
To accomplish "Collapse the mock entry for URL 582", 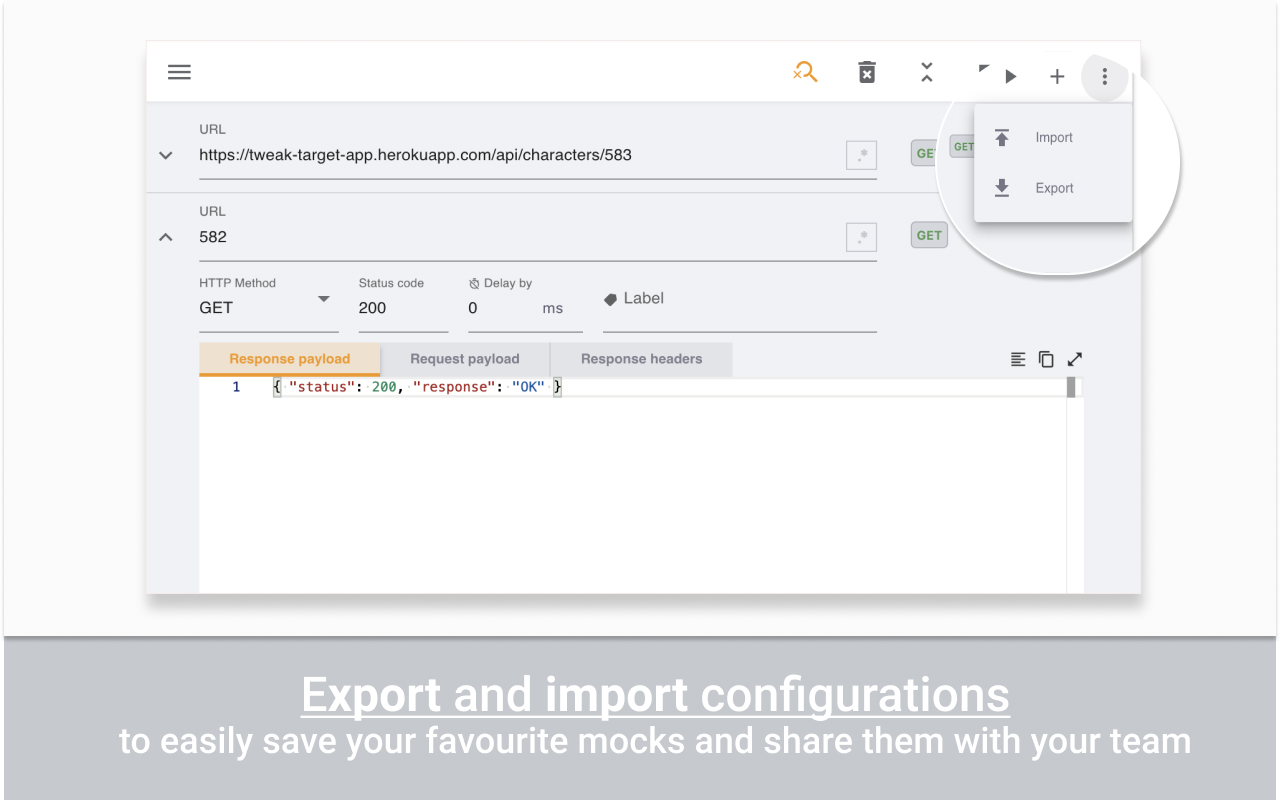I will coord(165,237).
